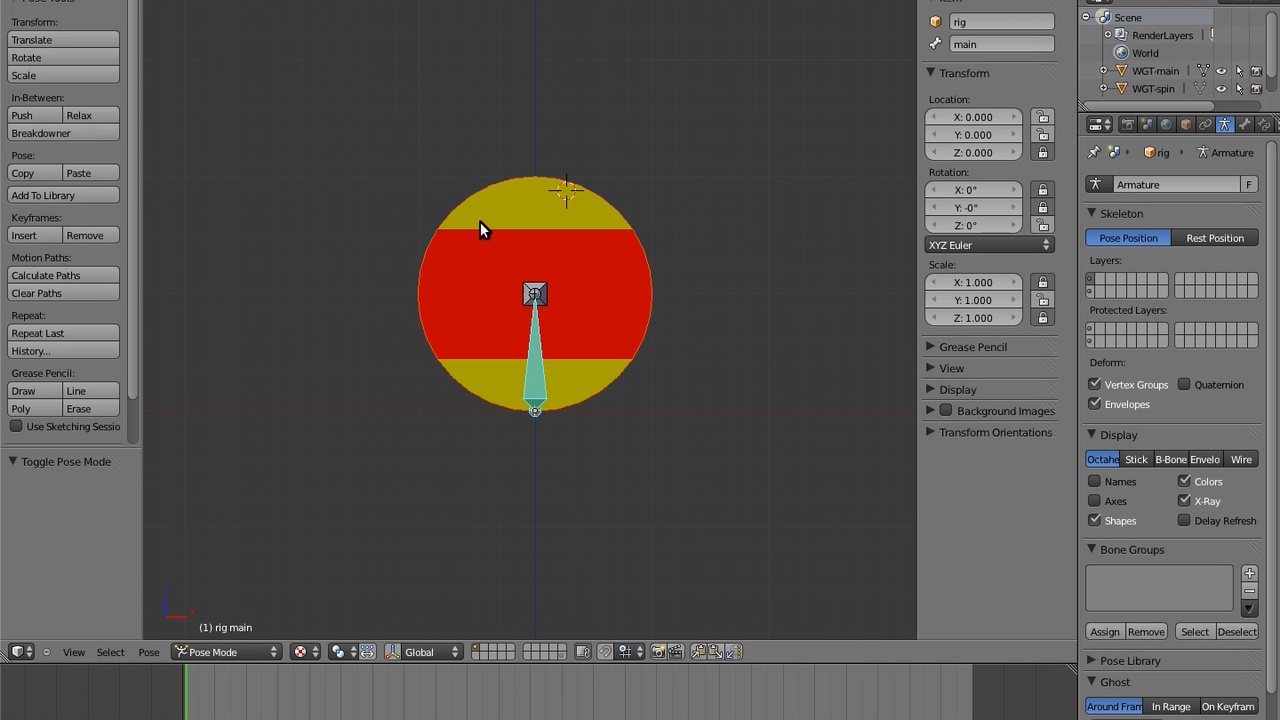Screen dimensions: 1280x720
Task: Toggle selectability arrow for WGT-main
Action: pyautogui.click(x=1239, y=71)
